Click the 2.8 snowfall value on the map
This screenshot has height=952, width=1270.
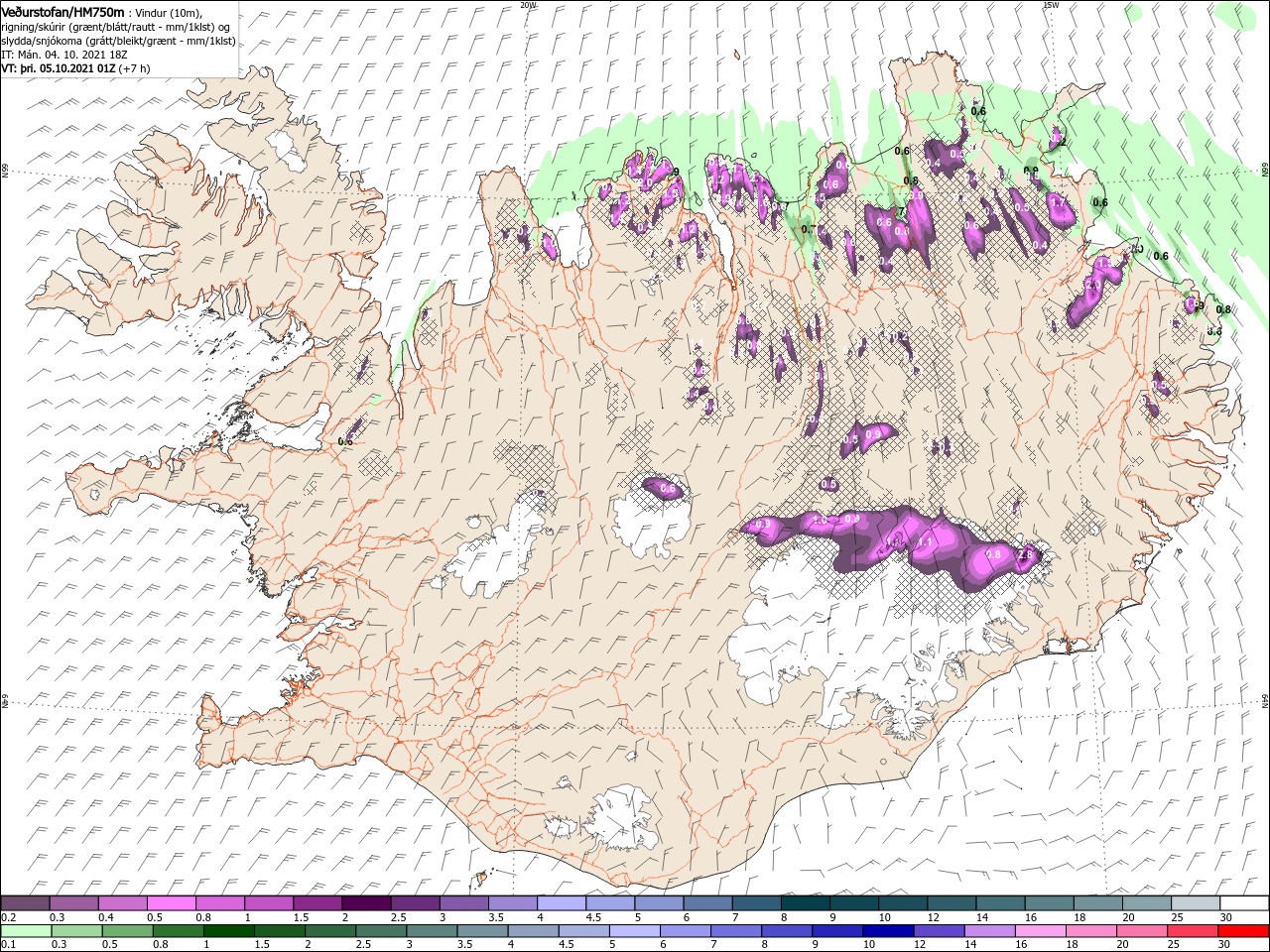point(1025,554)
